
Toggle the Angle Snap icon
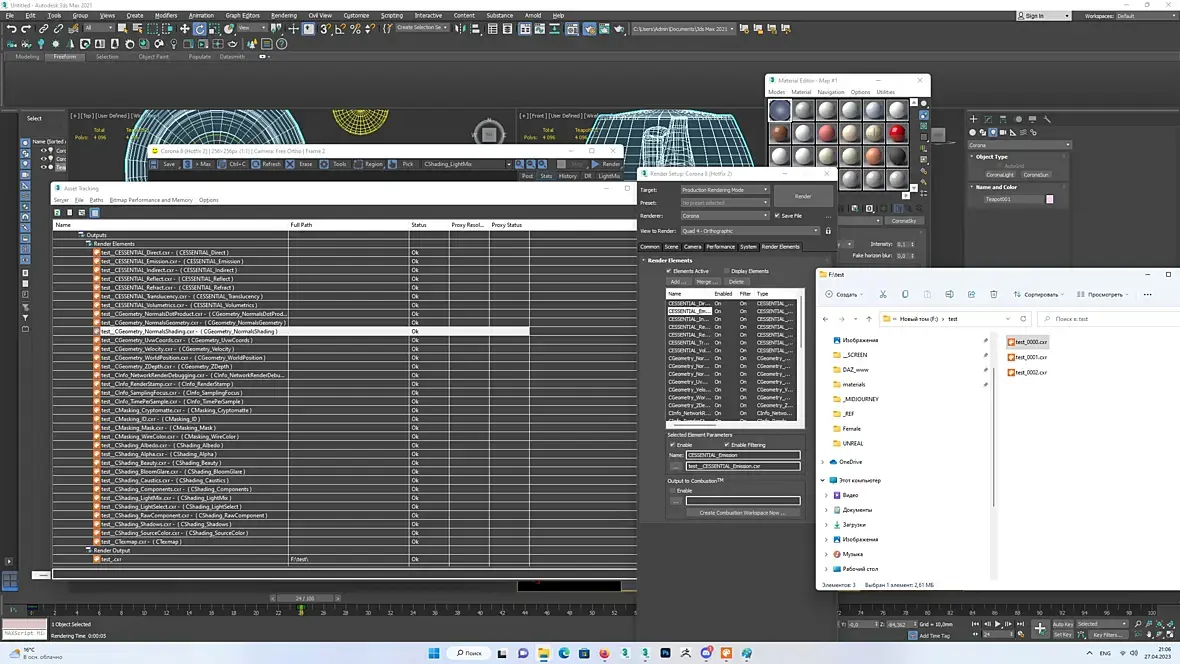[339, 29]
